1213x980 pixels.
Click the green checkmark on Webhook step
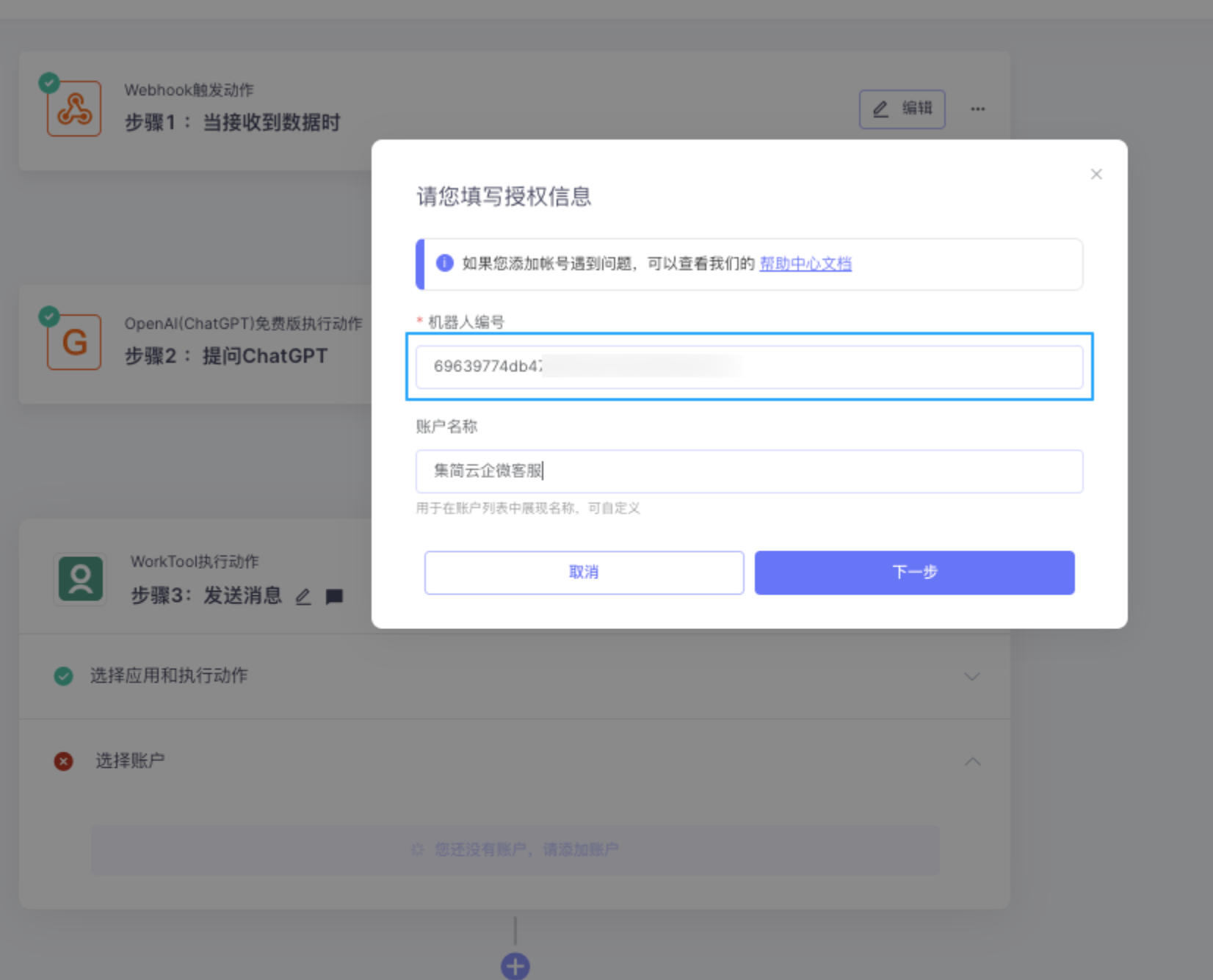48,82
